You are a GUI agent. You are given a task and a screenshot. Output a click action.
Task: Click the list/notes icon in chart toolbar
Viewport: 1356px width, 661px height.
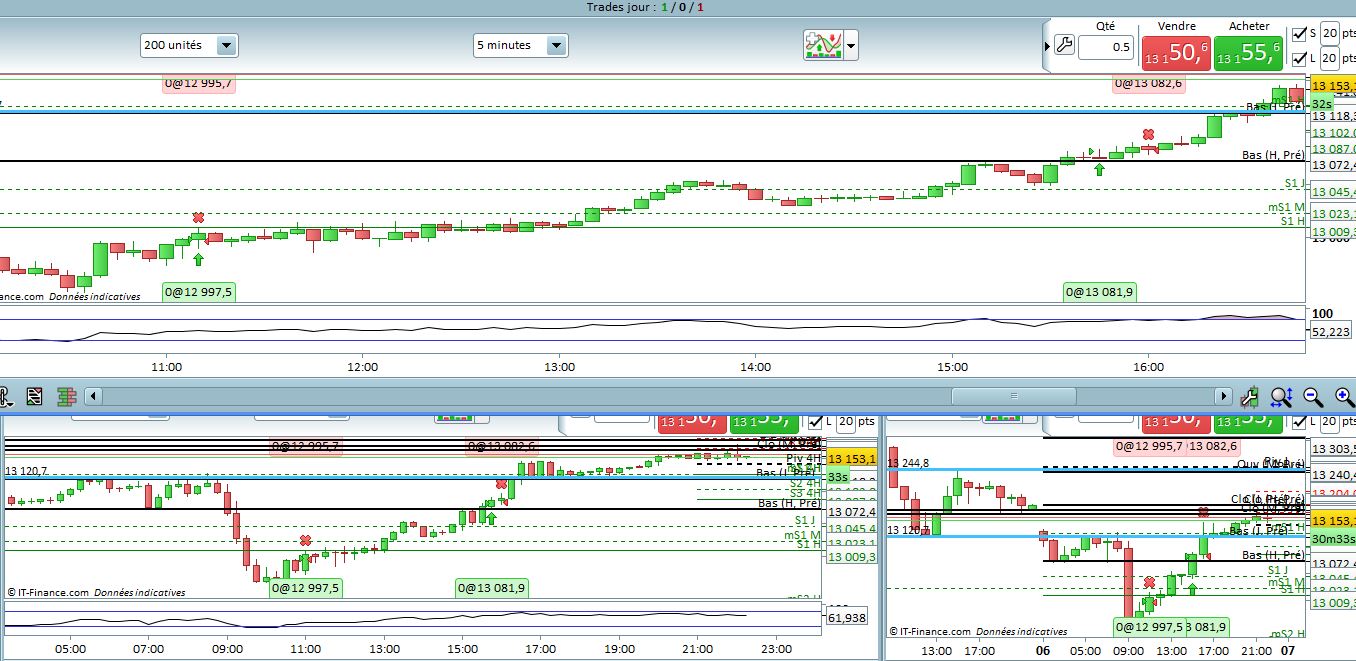34,396
